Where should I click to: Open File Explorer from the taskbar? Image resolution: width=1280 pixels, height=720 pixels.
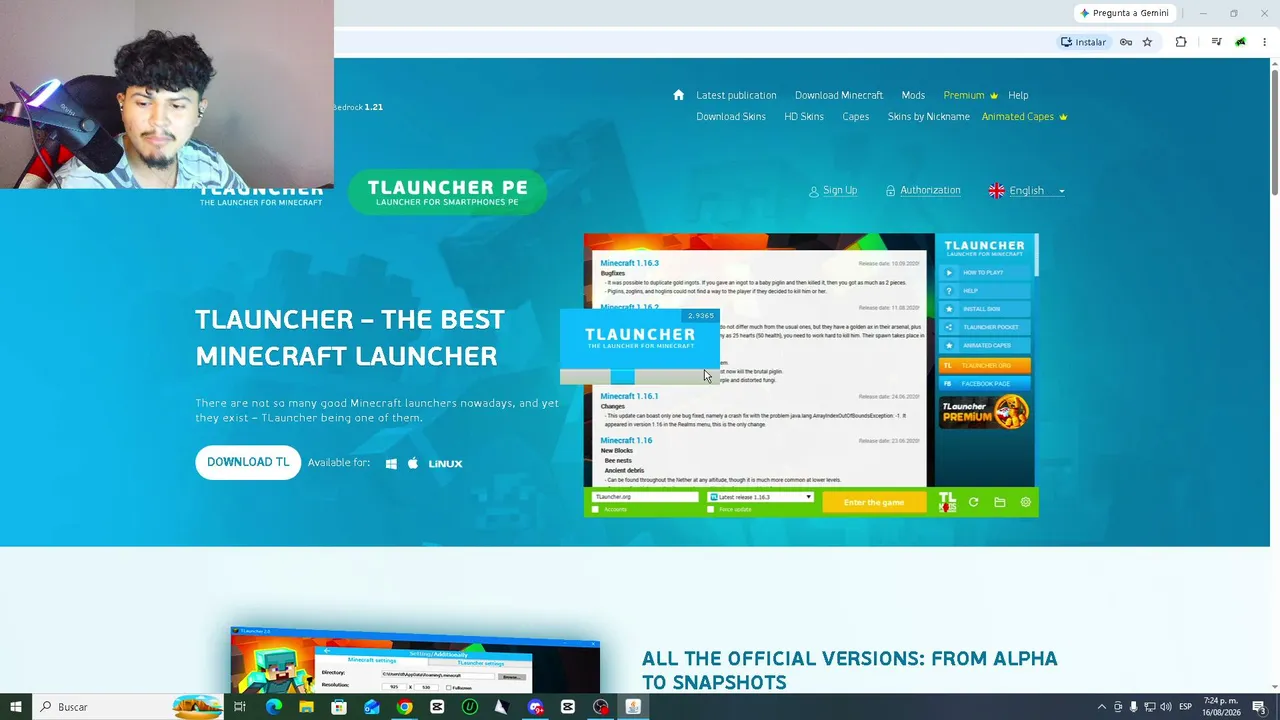click(306, 707)
